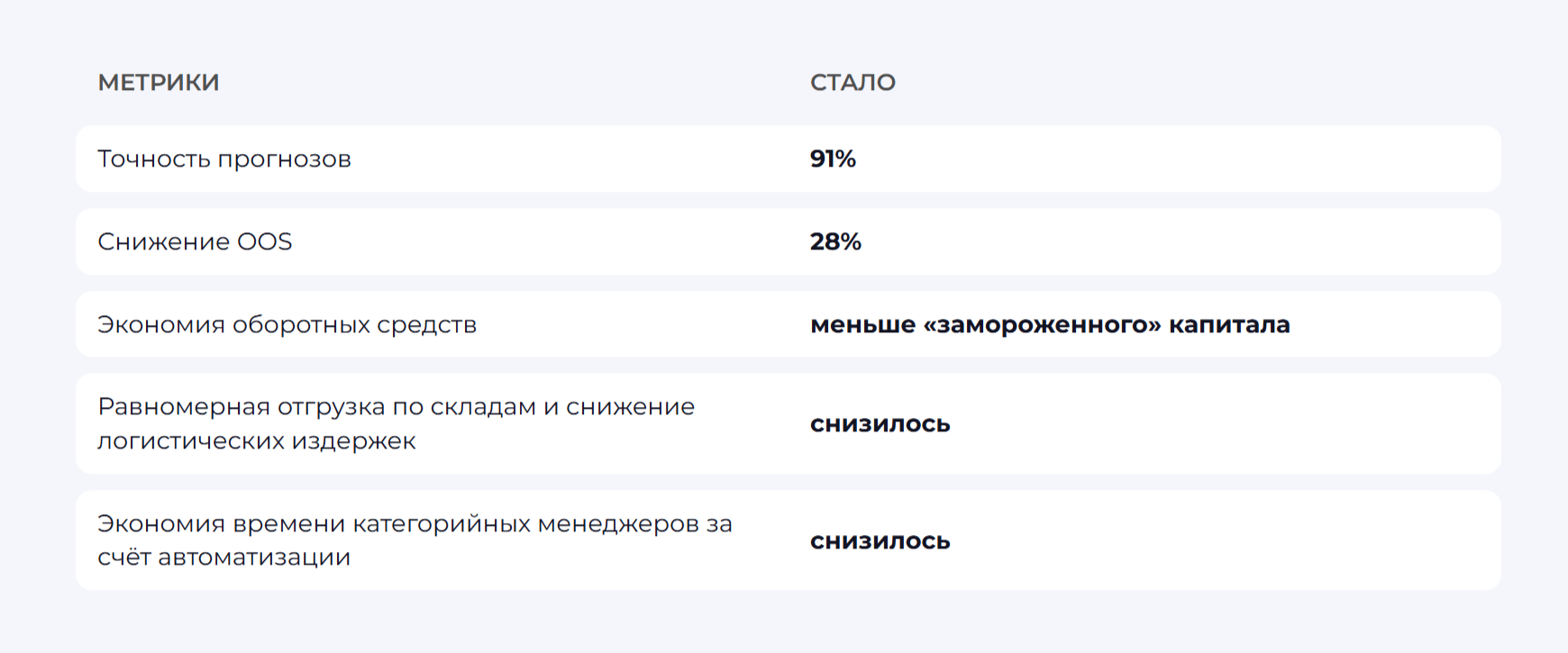The image size is (1568, 653).
Task: Click the меньше «замороженного» капитала value
Action: pyautogui.click(x=1050, y=324)
